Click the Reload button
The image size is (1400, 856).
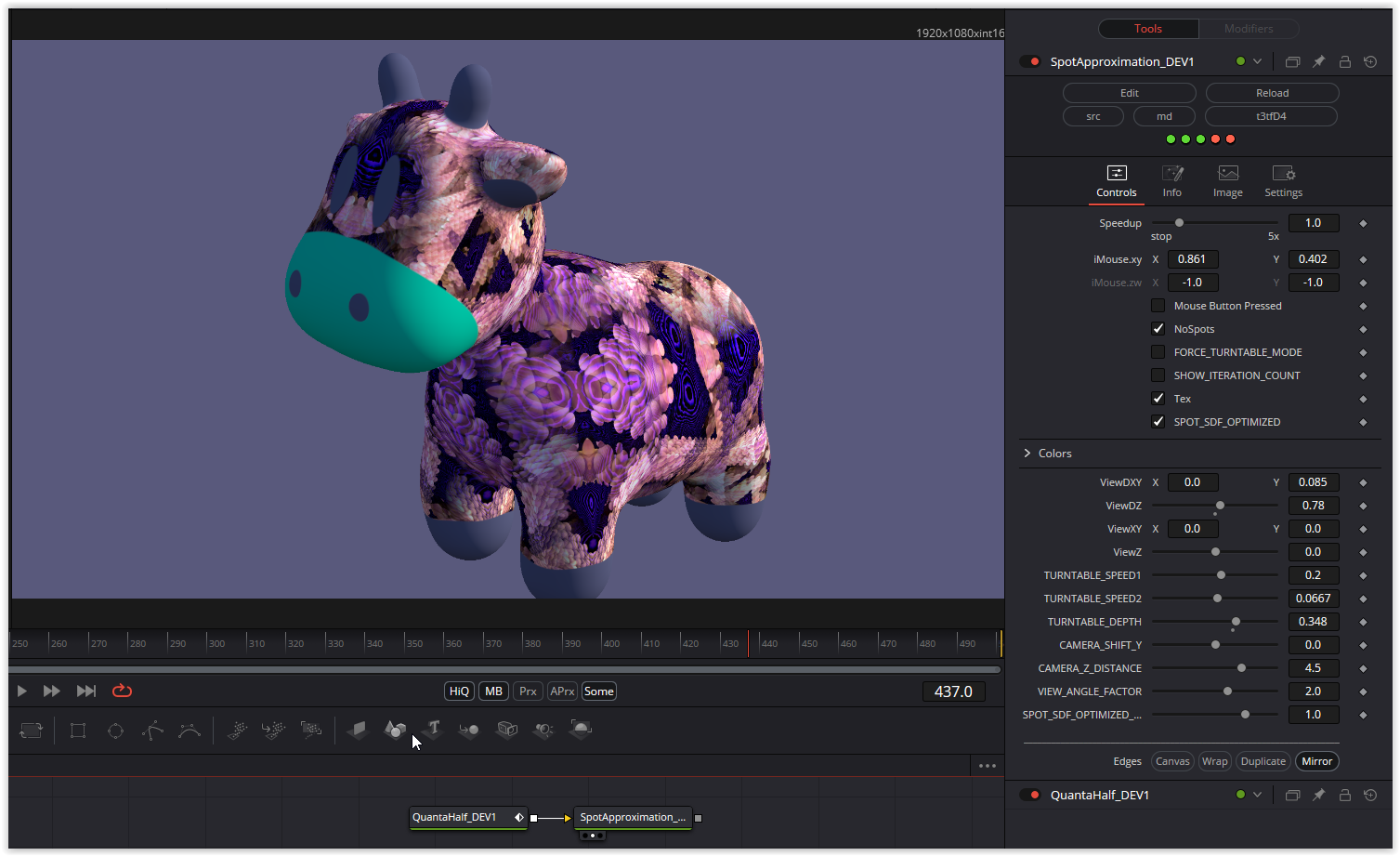1272,93
